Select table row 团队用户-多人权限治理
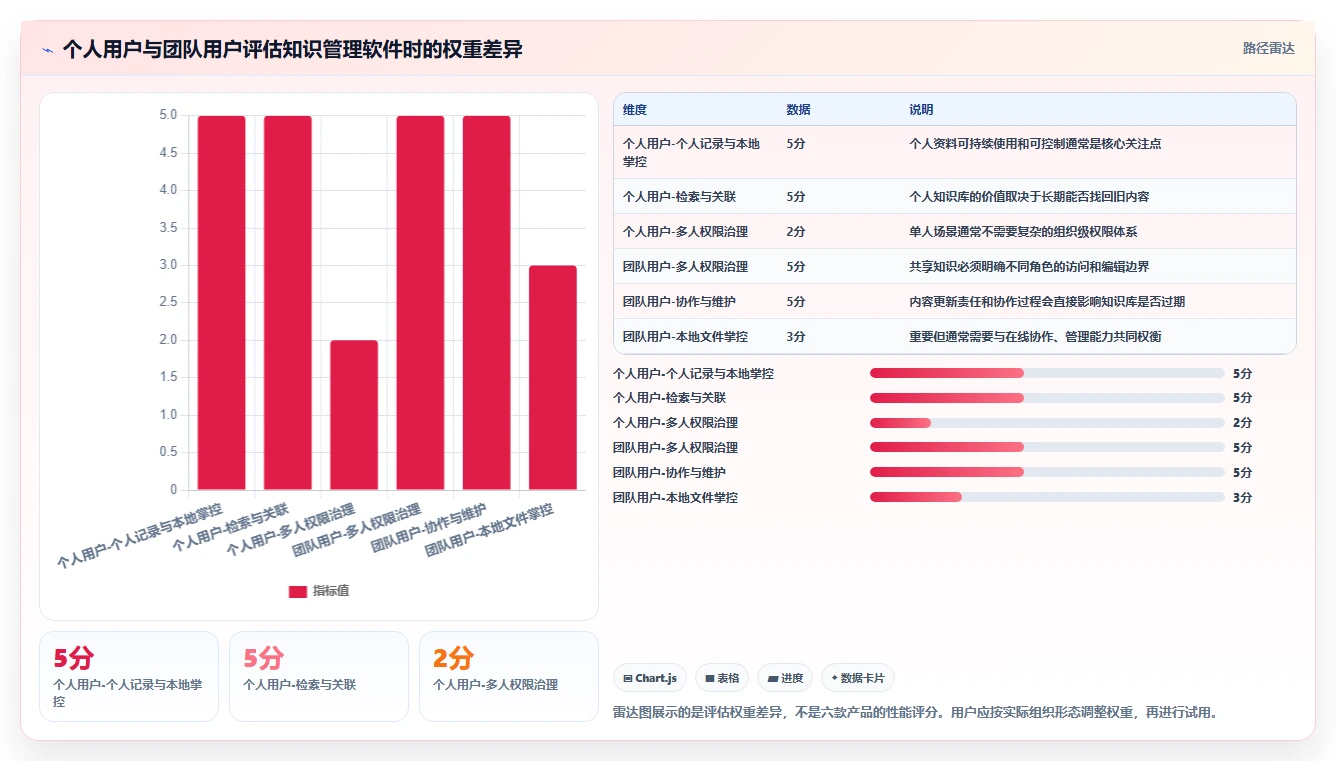The width and height of the screenshot is (1336, 761). pos(955,267)
